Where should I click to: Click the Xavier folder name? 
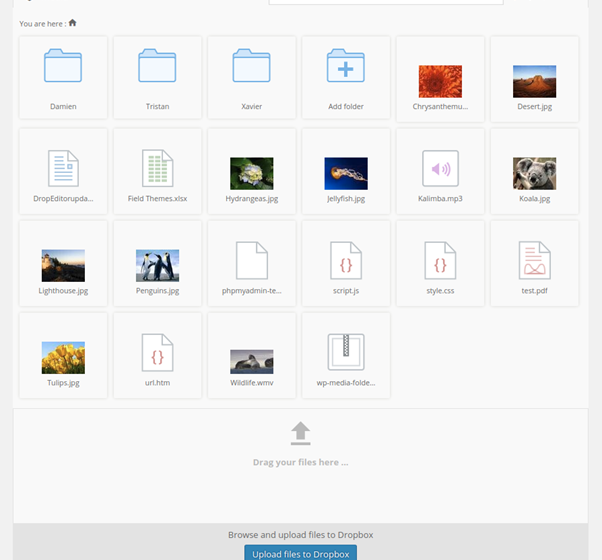(x=251, y=106)
